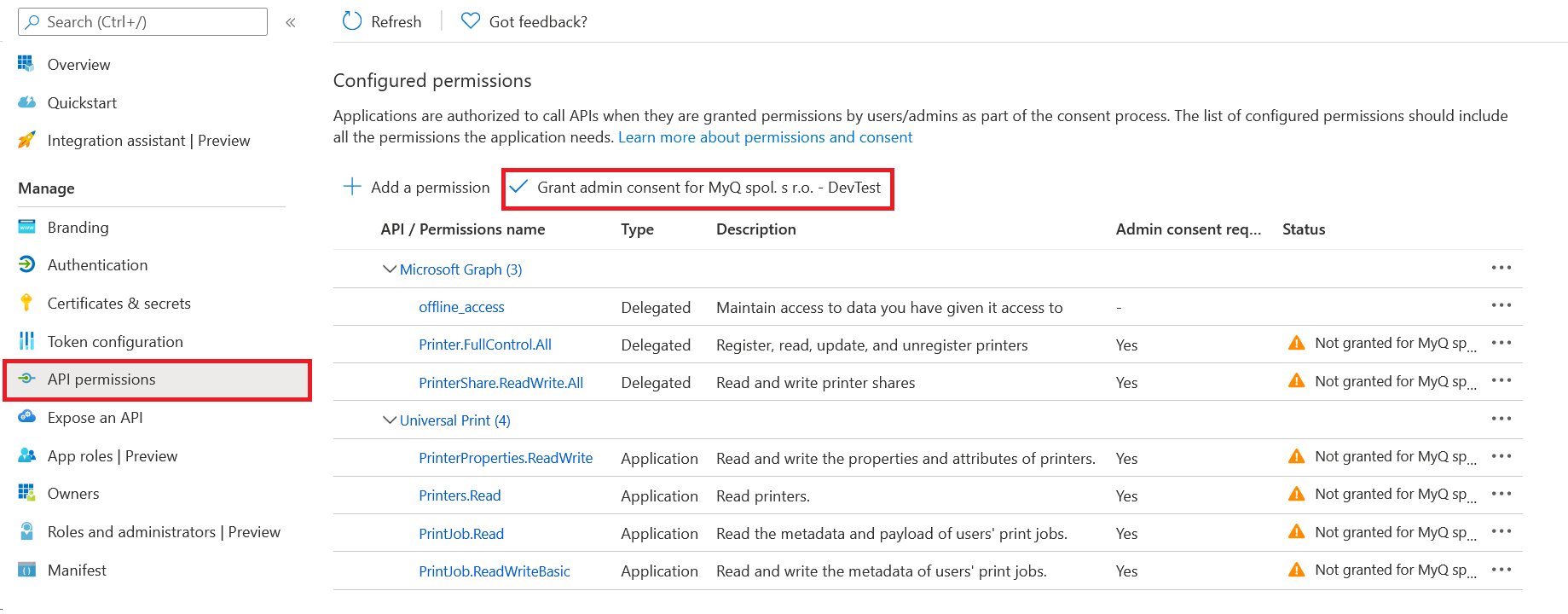Open Learn more about permissions and consent link
The width and height of the screenshot is (1568, 614).
[x=765, y=137]
